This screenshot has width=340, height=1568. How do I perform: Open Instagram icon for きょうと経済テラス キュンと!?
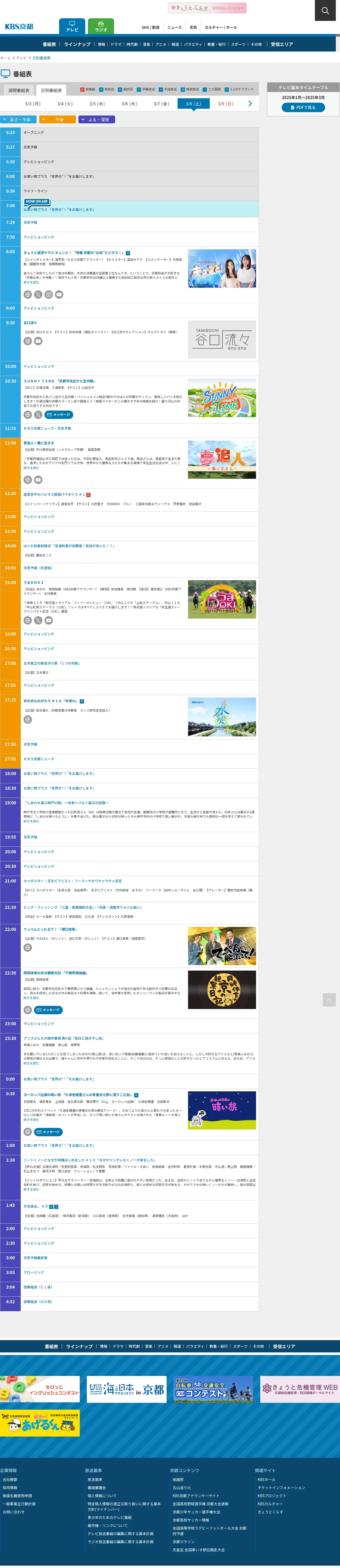click(x=48, y=295)
